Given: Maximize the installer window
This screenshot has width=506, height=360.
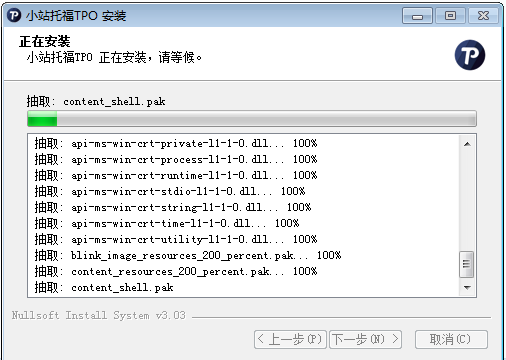Looking at the screenshot, I should 450,16.
